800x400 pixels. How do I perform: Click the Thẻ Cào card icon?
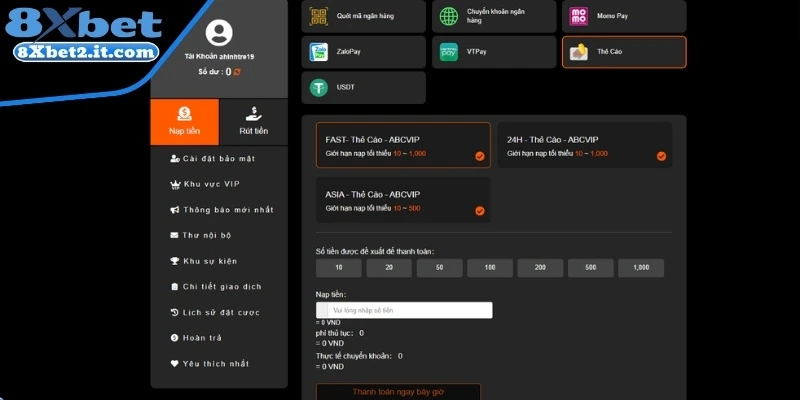(579, 52)
